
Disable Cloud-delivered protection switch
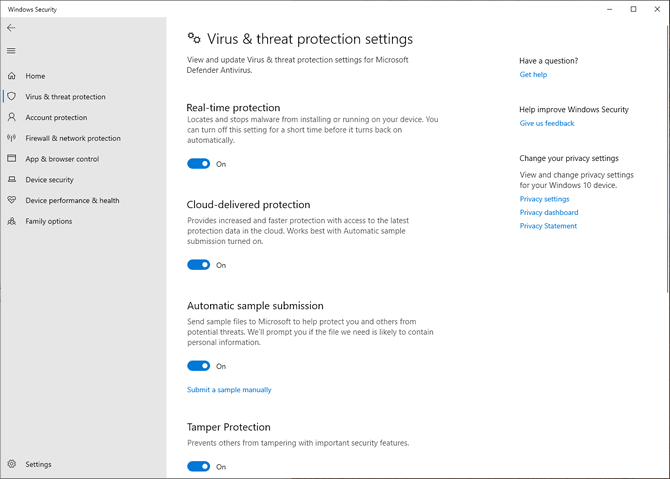[198, 265]
